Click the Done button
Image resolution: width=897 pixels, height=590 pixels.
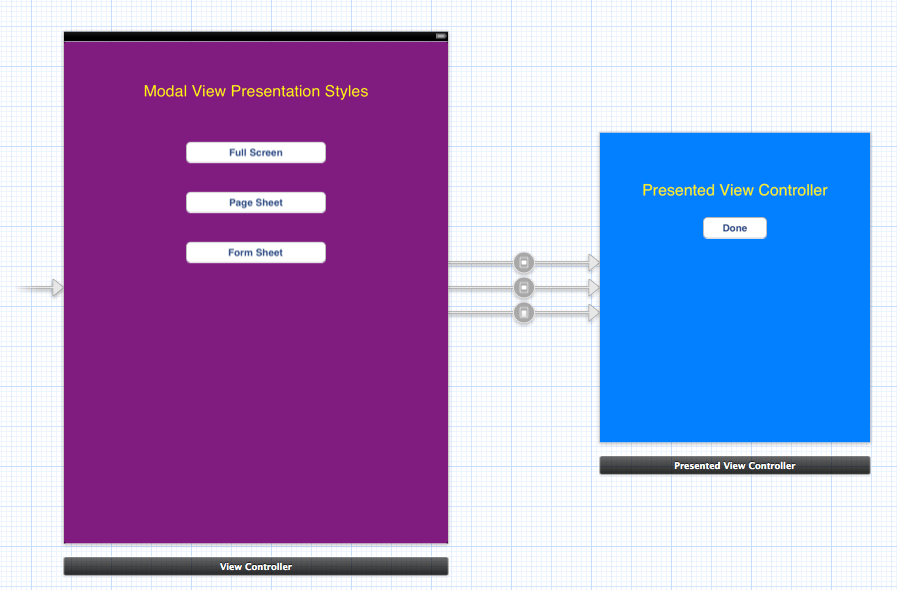click(735, 228)
